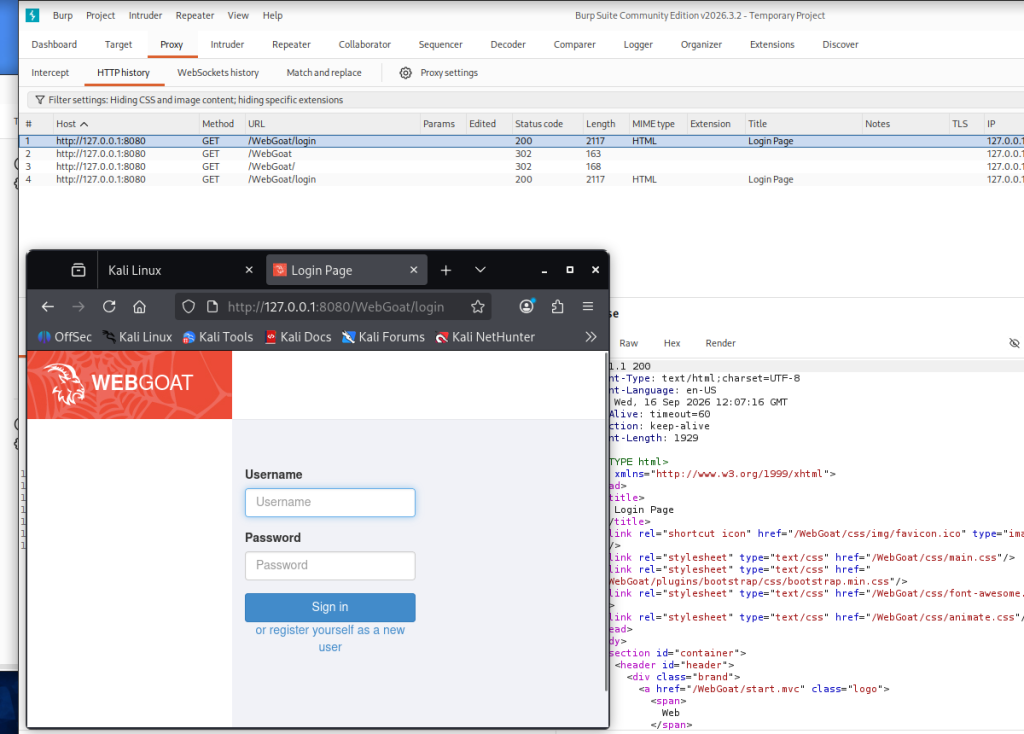Toggle the hide-nonprintable eye icon in response panel
1024x734 pixels.
coord(1014,343)
